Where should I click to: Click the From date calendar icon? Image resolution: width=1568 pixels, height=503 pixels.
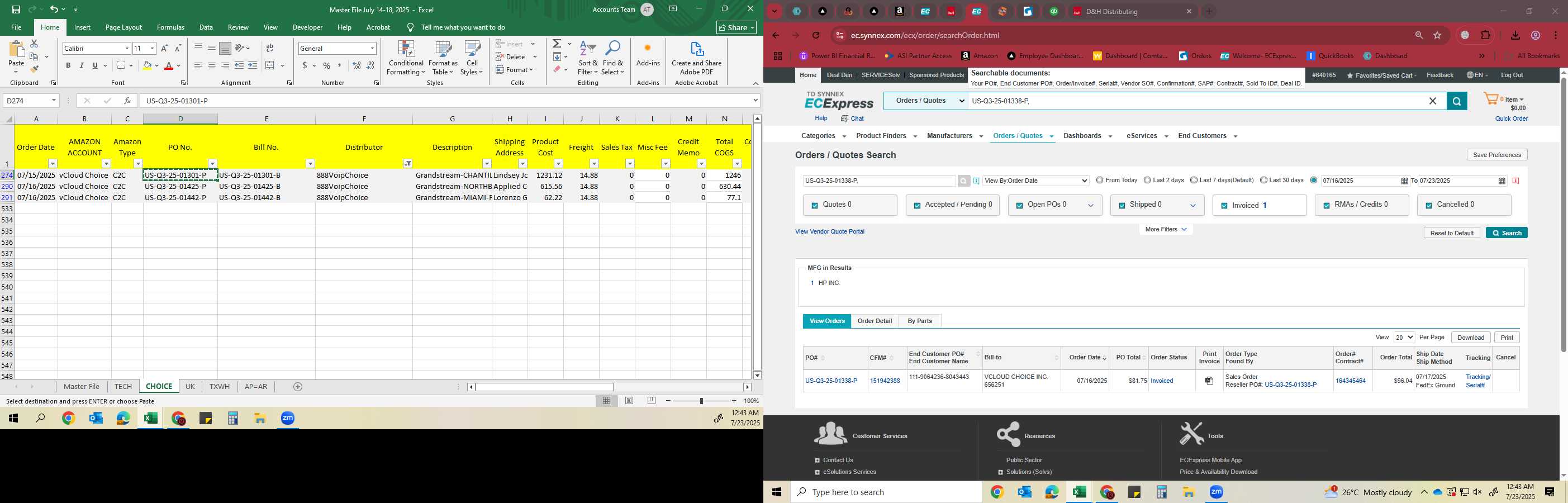[1404, 181]
